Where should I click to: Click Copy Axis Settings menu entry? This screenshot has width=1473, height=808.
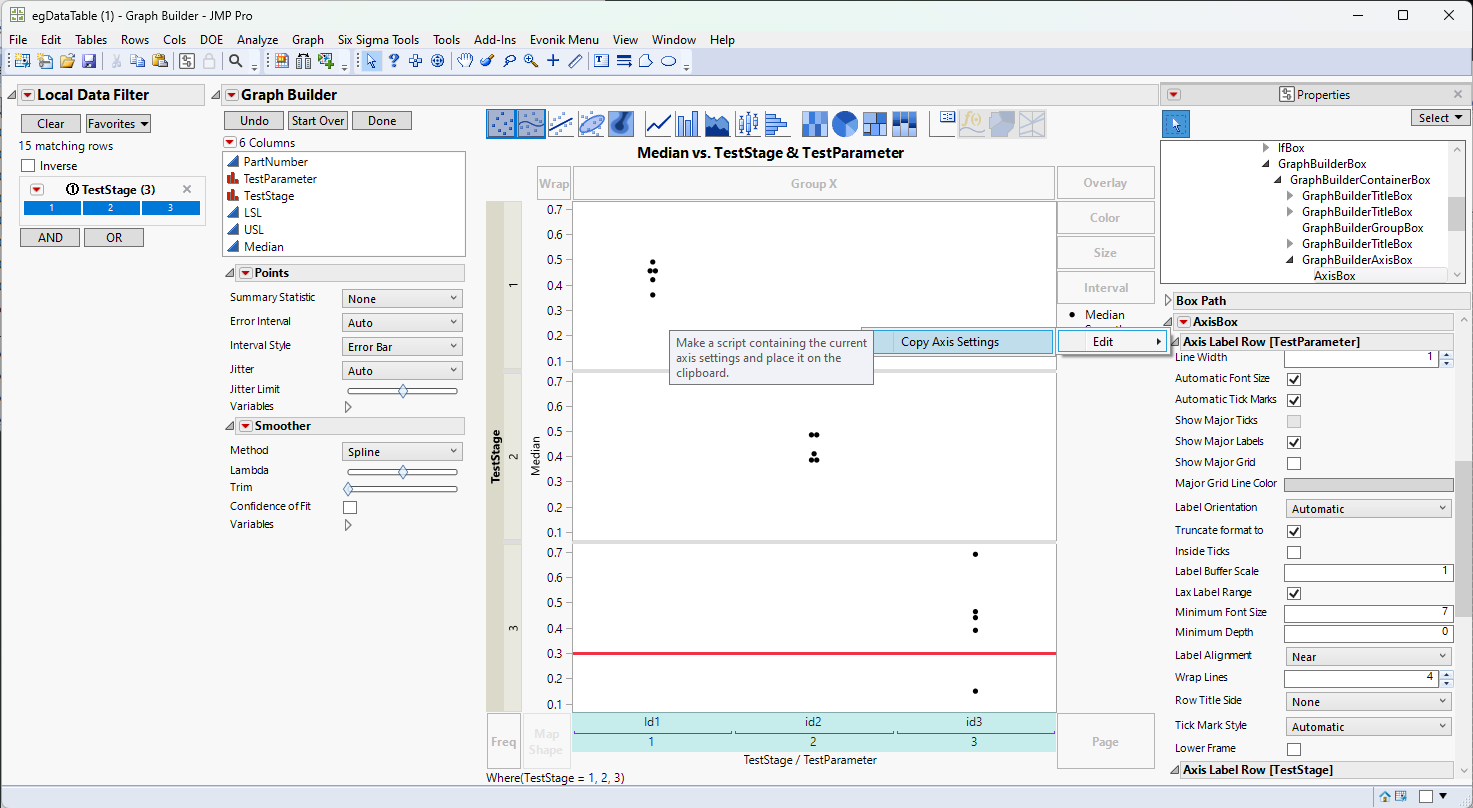[949, 342]
